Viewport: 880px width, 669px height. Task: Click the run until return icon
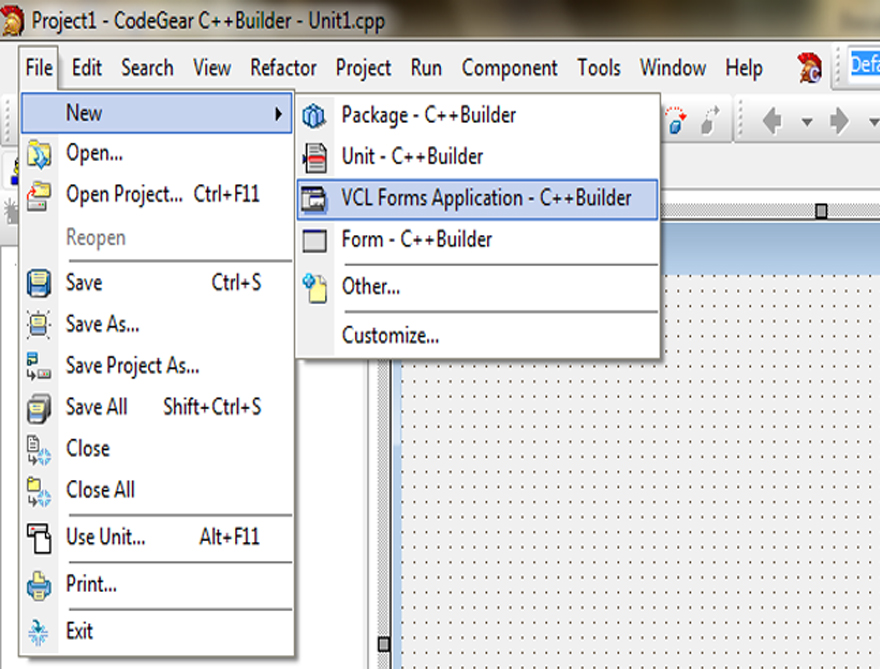pyautogui.click(x=710, y=121)
